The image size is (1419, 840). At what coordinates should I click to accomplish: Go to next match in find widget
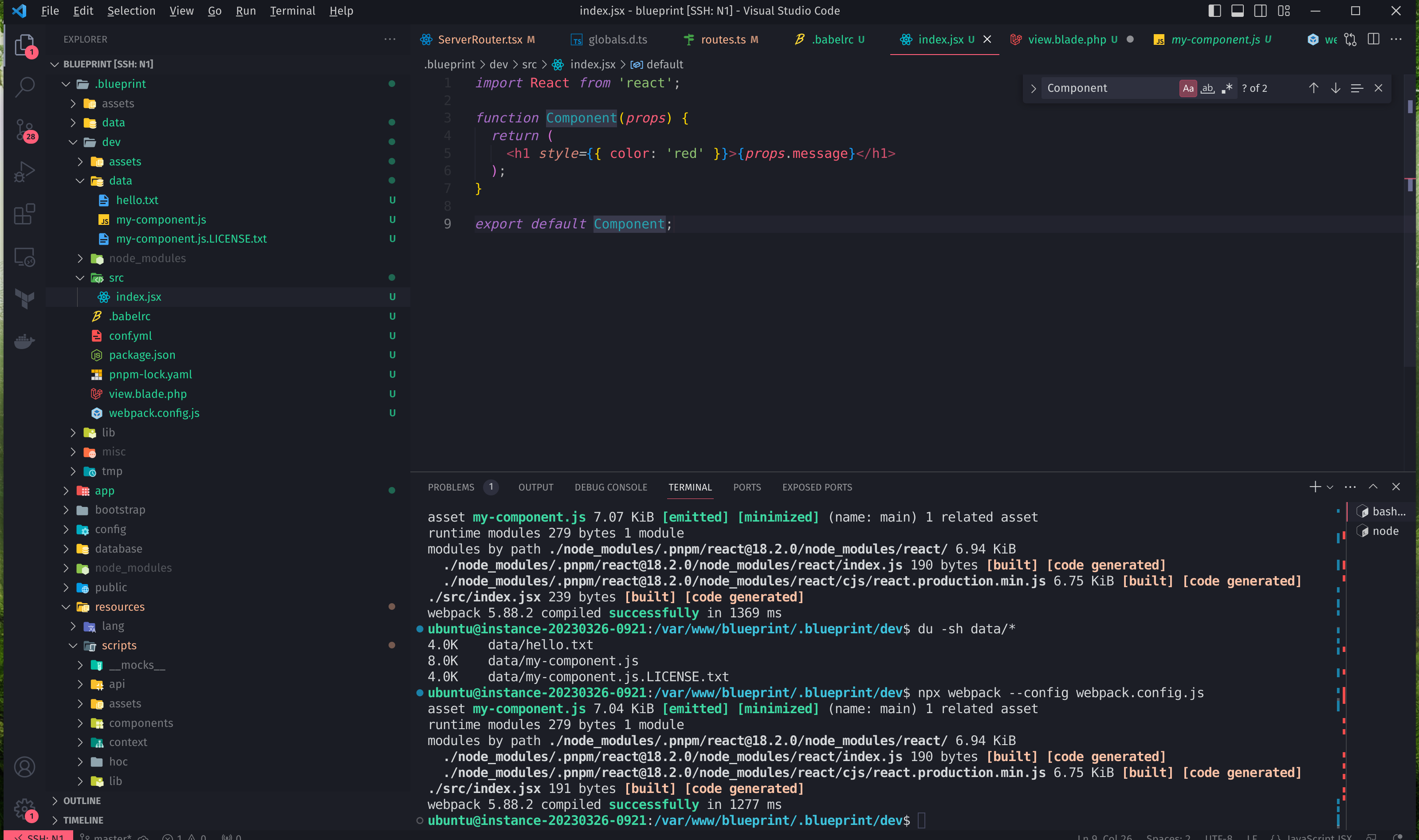1335,88
